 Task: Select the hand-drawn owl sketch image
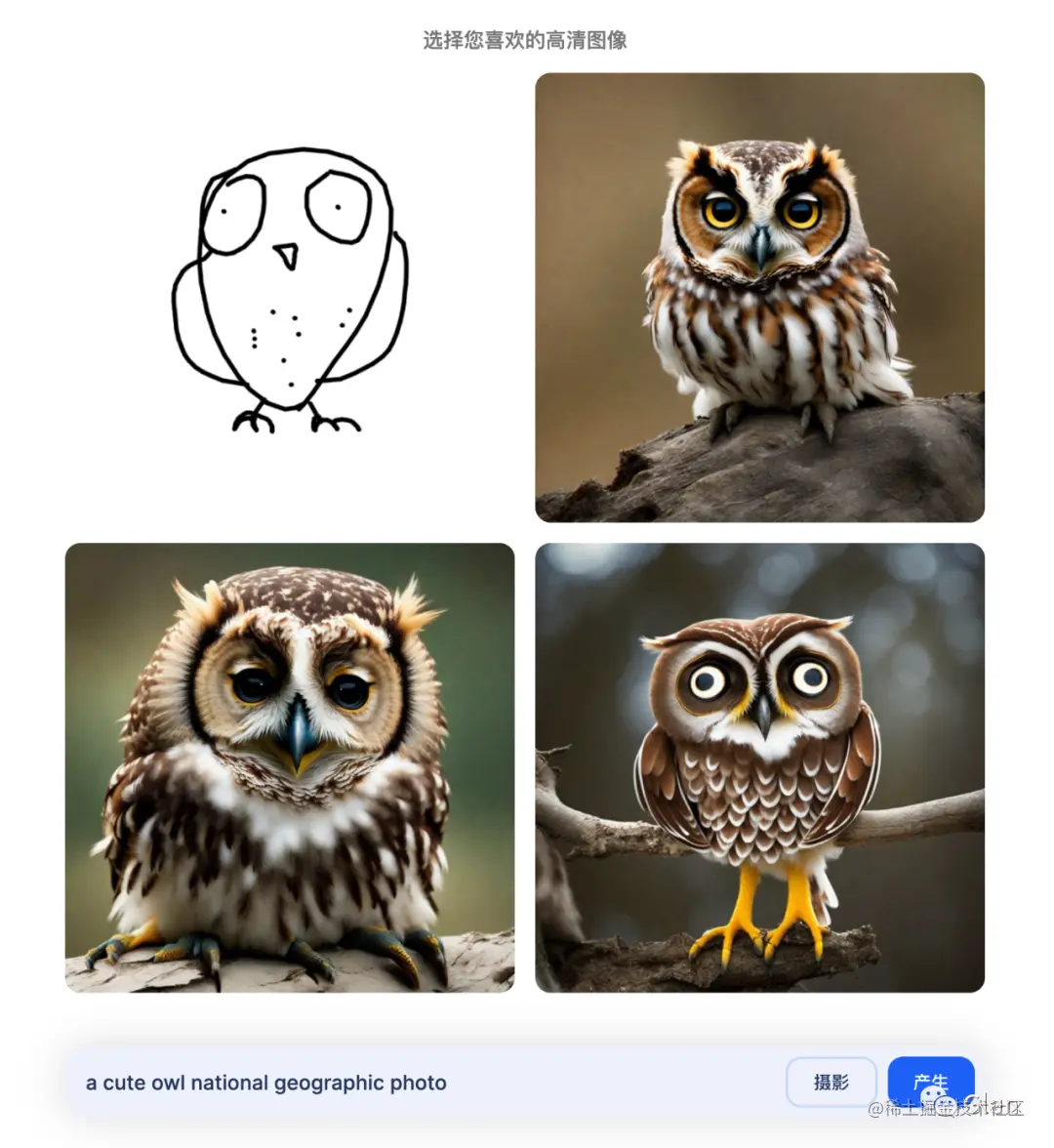click(x=290, y=297)
